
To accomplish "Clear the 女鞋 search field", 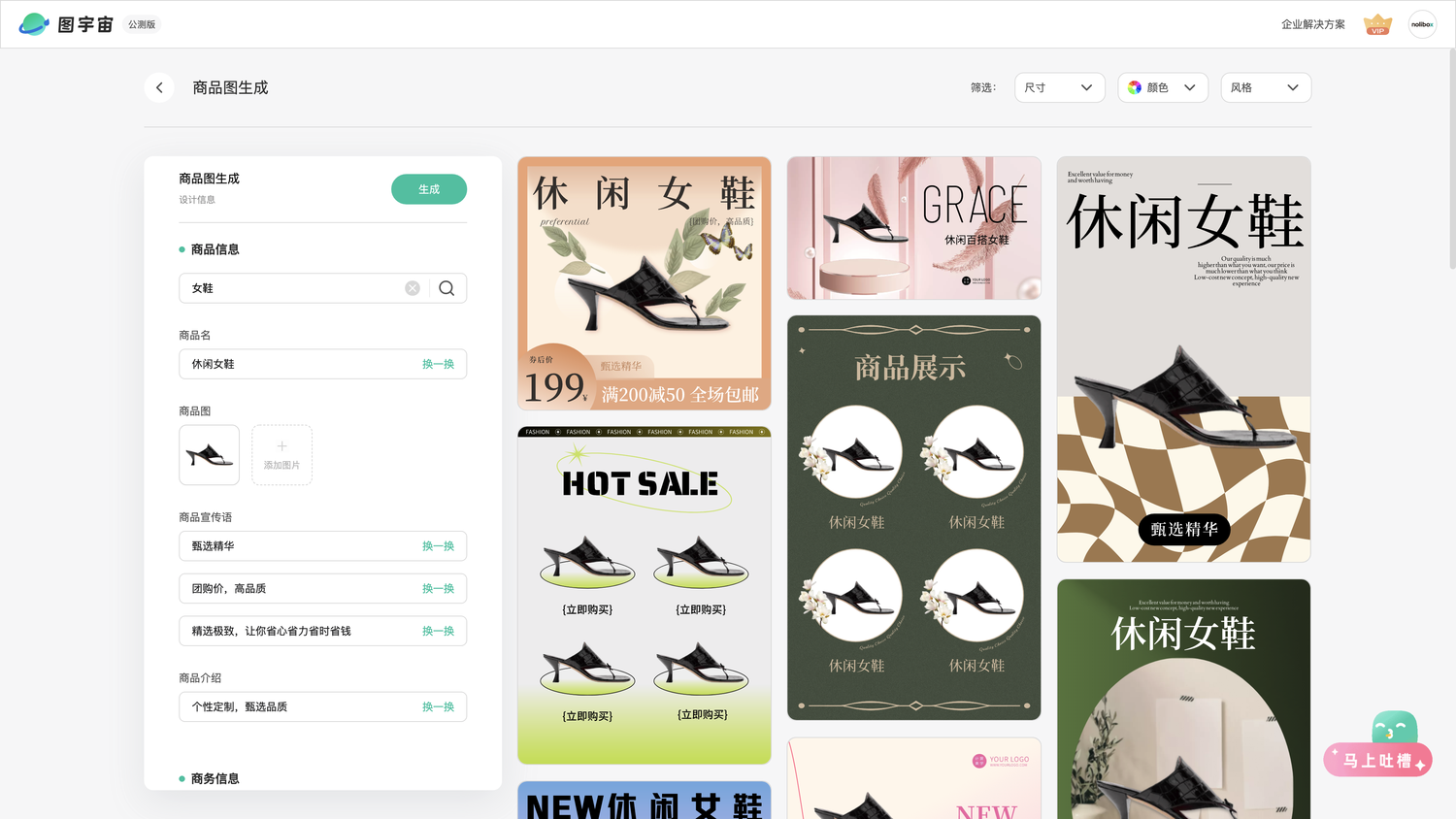I will pyautogui.click(x=413, y=288).
